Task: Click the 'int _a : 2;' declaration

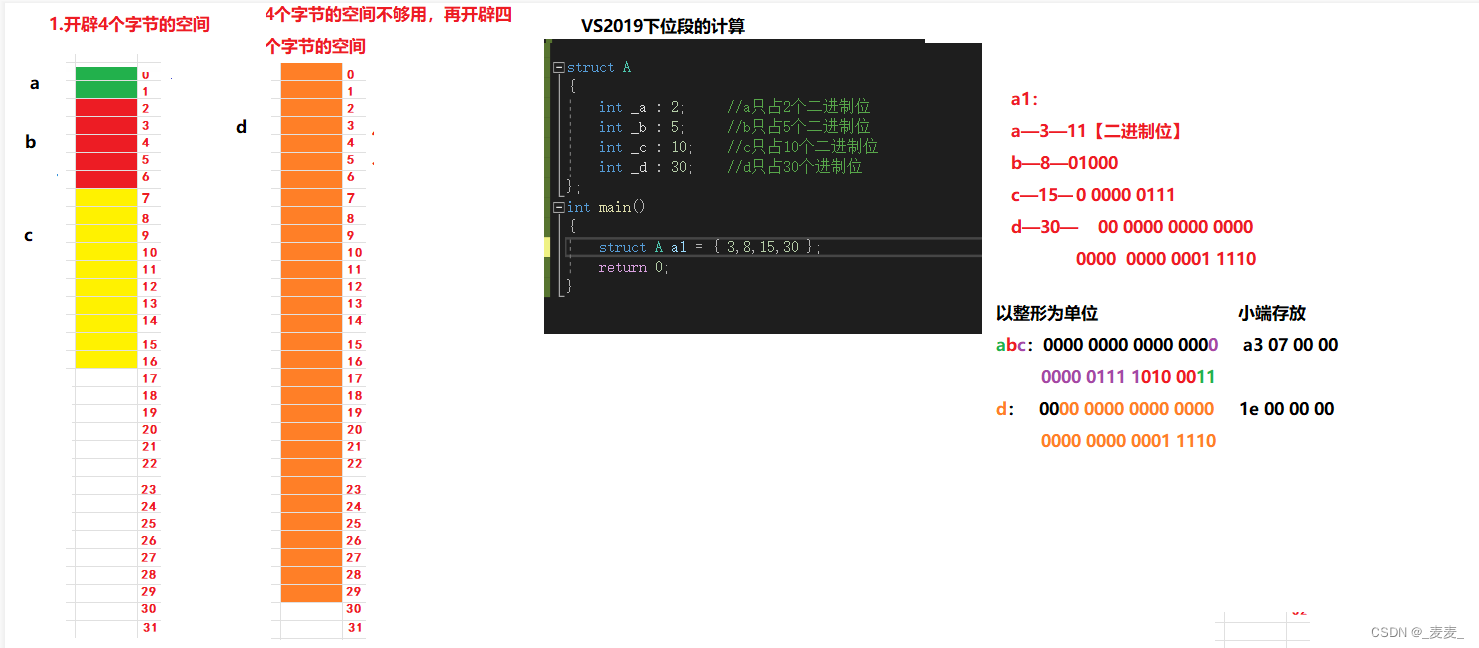Action: tap(641, 108)
